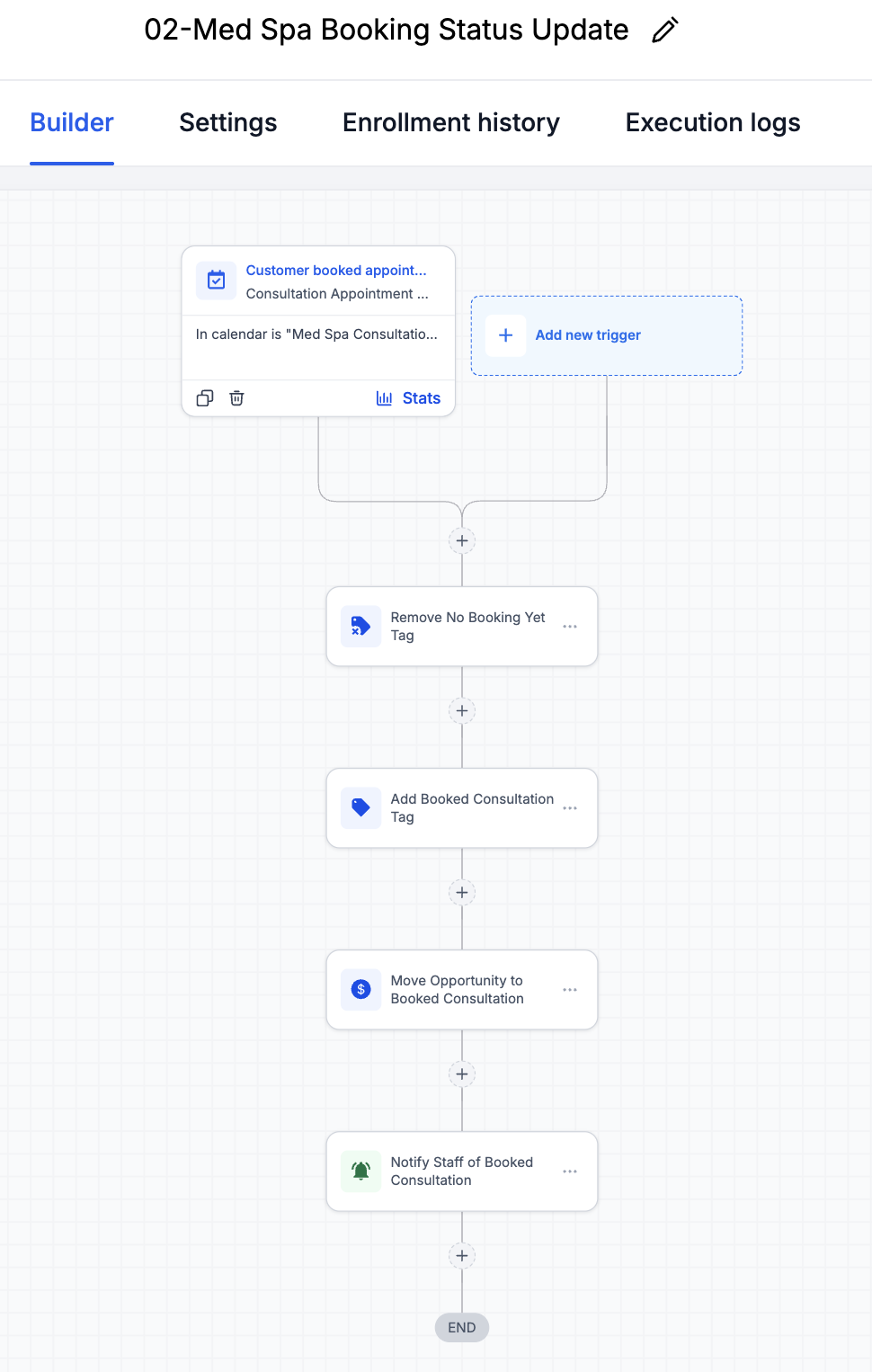Click Consultation Appointment subtitle text
872x1372 pixels.
(x=337, y=294)
